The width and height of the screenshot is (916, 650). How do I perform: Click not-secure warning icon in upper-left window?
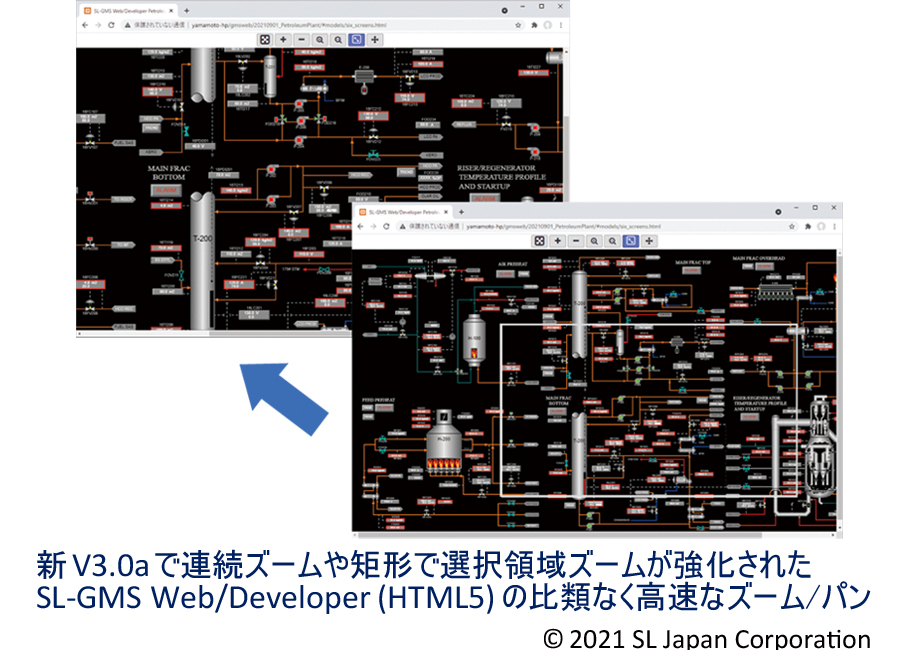pyautogui.click(x=127, y=25)
